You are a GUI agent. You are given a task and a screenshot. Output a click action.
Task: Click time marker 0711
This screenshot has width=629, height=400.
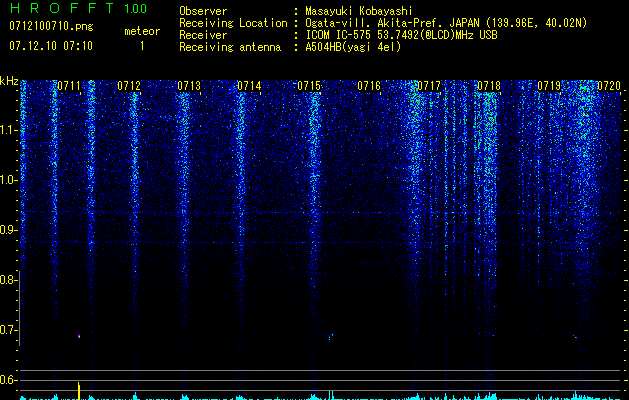pyautogui.click(x=69, y=86)
